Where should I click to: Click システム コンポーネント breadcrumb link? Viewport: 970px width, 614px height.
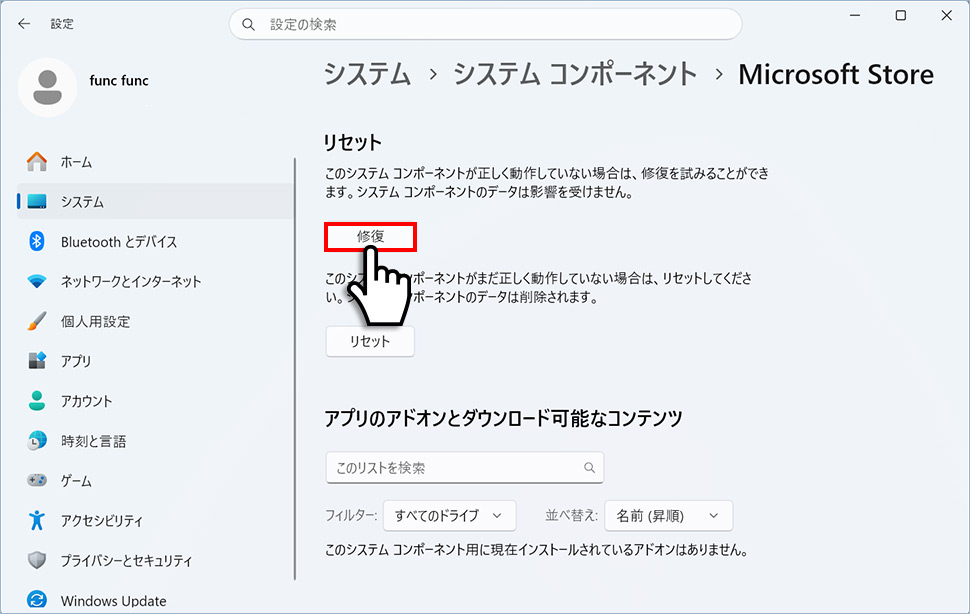[x=575, y=74]
